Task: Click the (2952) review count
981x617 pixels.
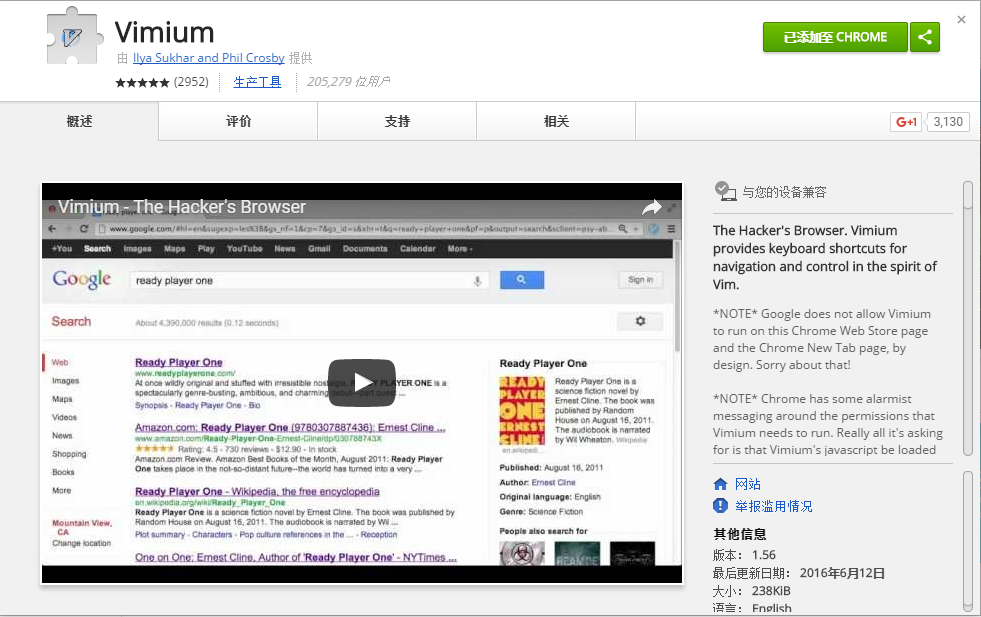Action: point(191,82)
